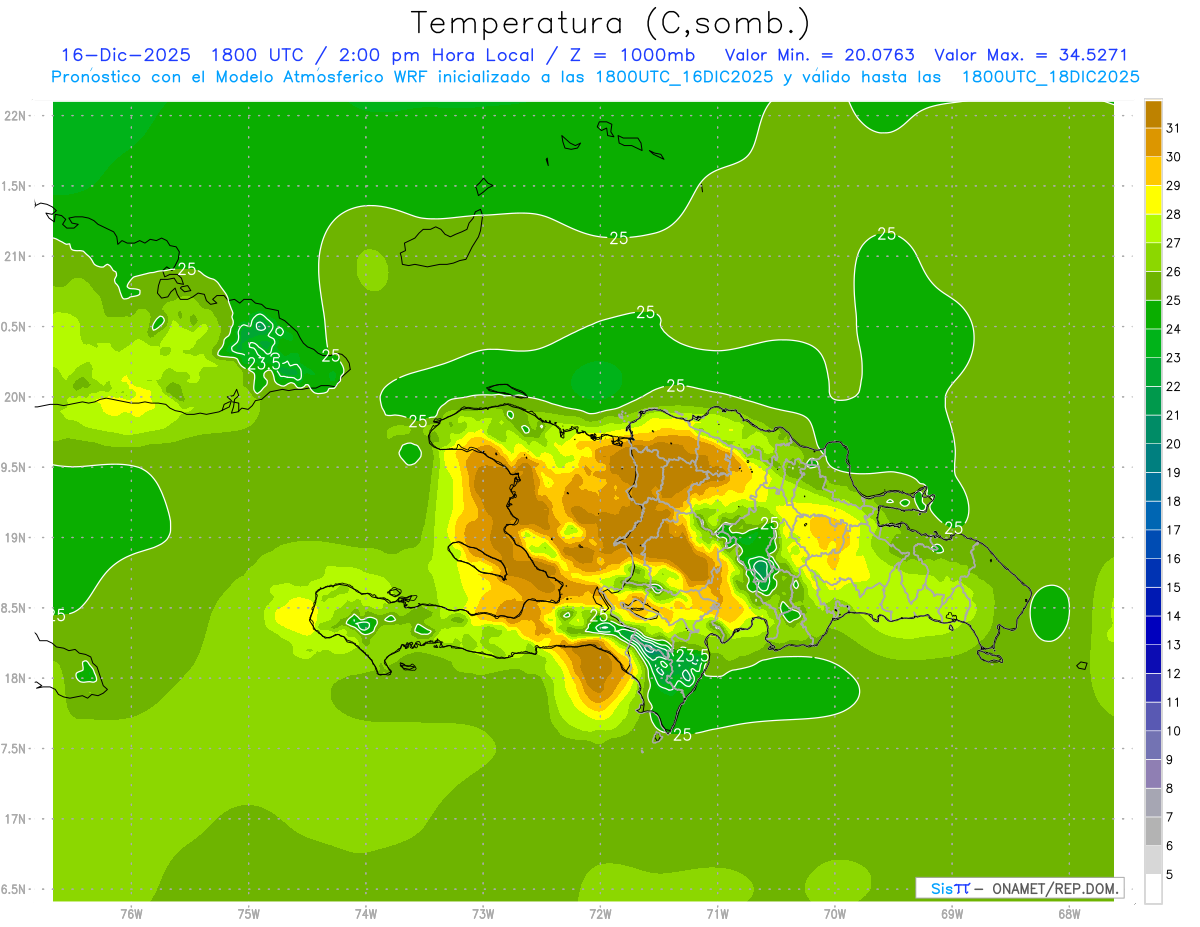This screenshot has width=1200, height=927.
Task: Click the "31" label on the color bar
Action: 1174,128
